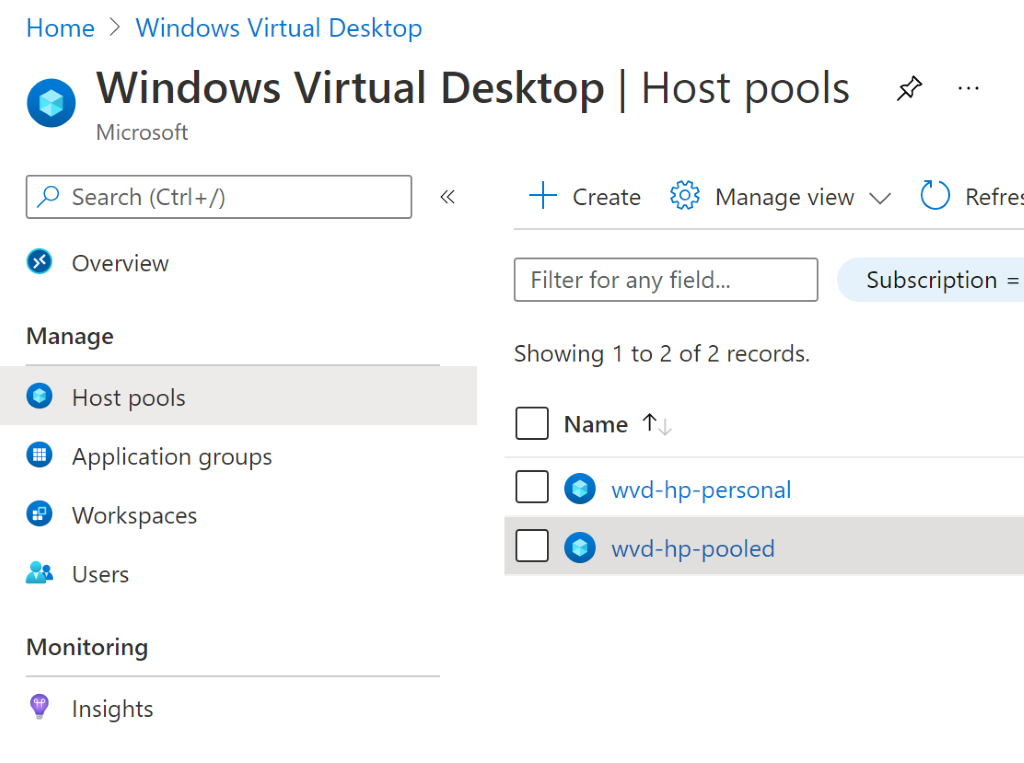Screen dimensions: 1024x763
Task: Focus the Search (Ctrl+/) input field
Action: tap(219, 197)
